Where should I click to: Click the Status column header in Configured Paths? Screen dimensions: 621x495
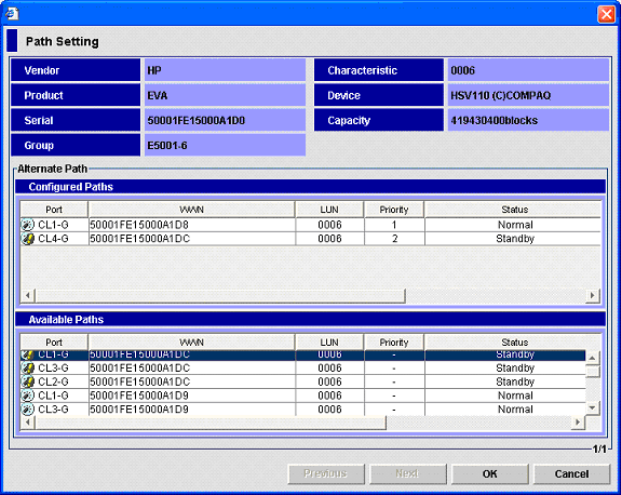pyautogui.click(x=514, y=210)
